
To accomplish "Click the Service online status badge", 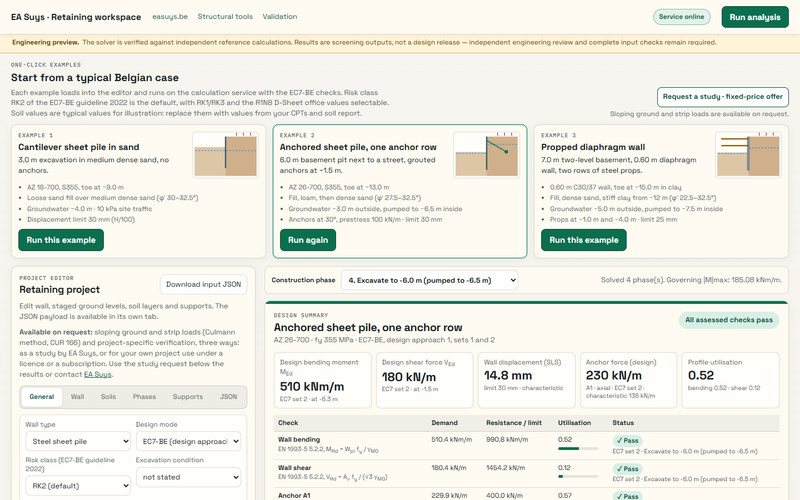I will (x=681, y=17).
